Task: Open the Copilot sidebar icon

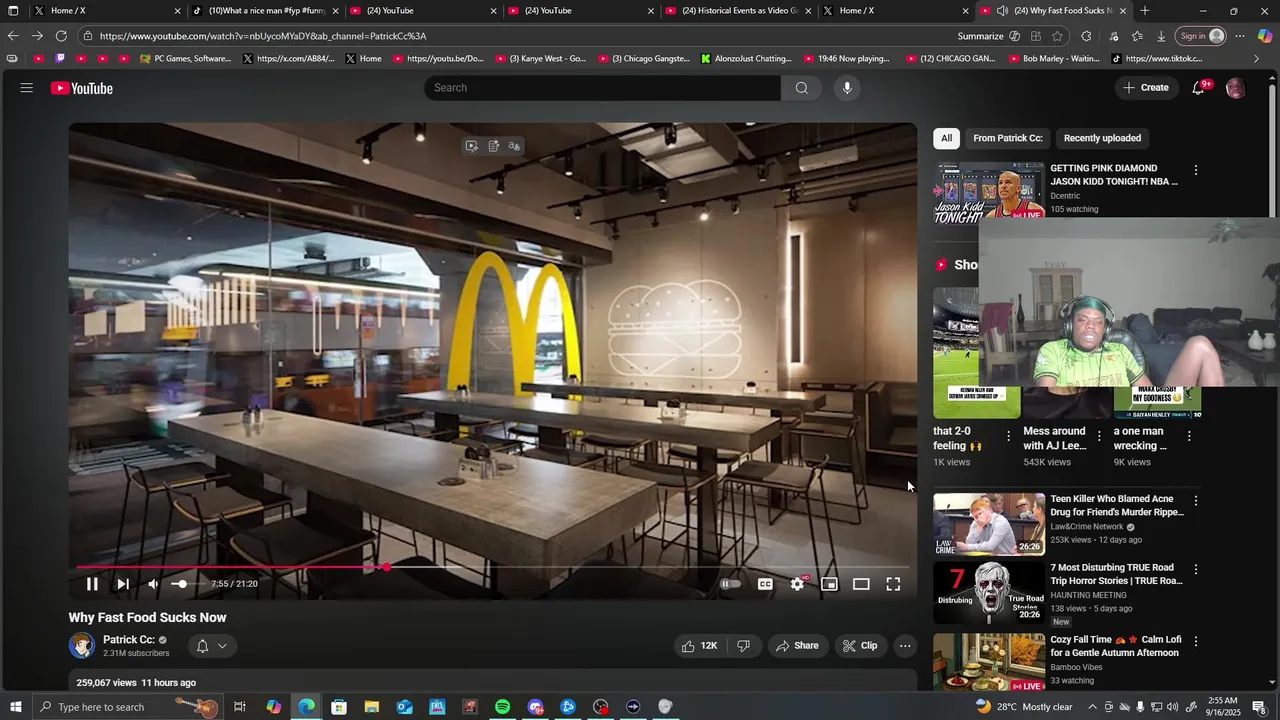Action: click(x=1265, y=36)
